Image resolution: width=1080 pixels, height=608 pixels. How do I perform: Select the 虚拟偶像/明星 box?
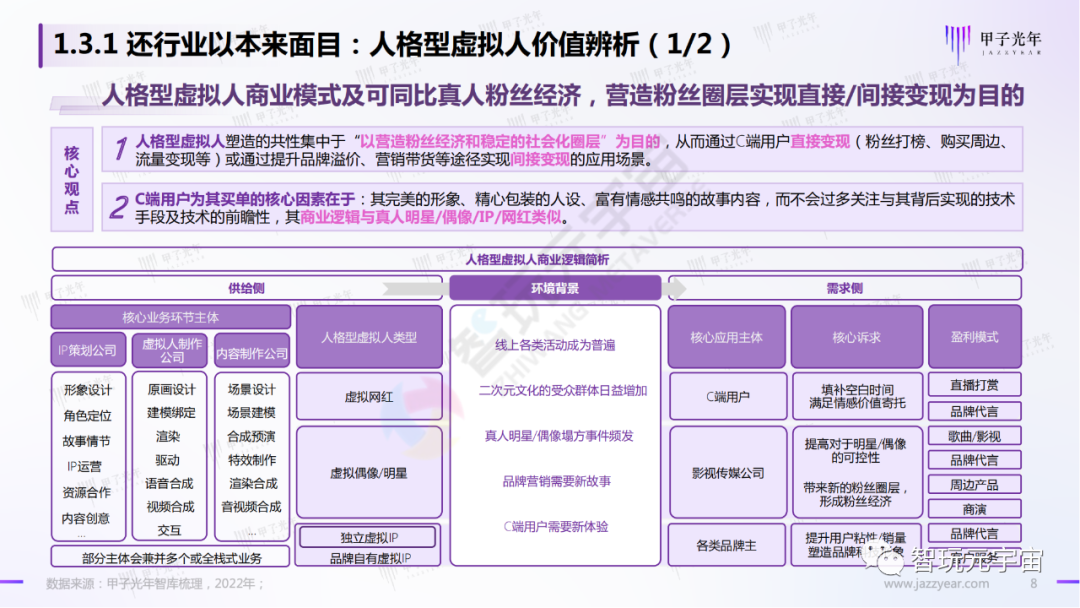[369, 472]
